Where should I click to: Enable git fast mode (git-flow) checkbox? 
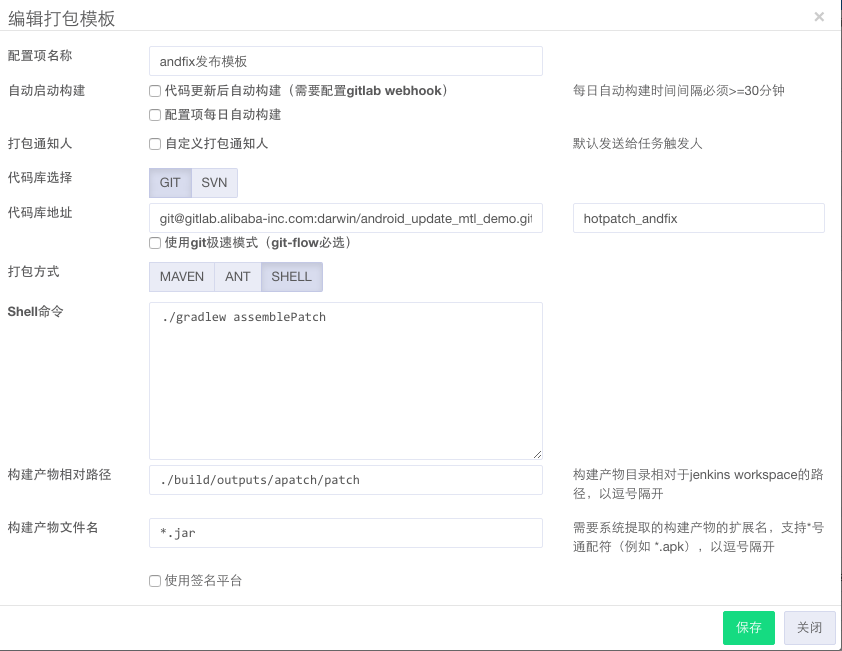[x=155, y=243]
